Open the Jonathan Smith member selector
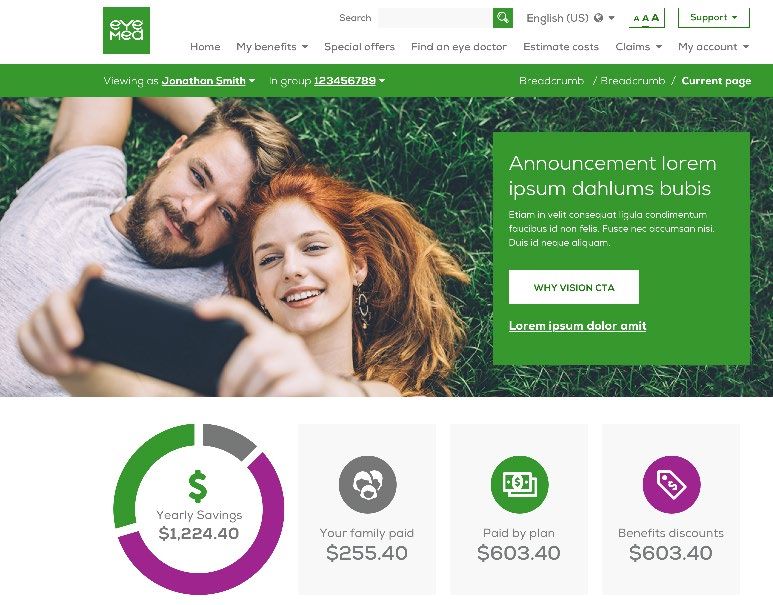 [x=208, y=80]
